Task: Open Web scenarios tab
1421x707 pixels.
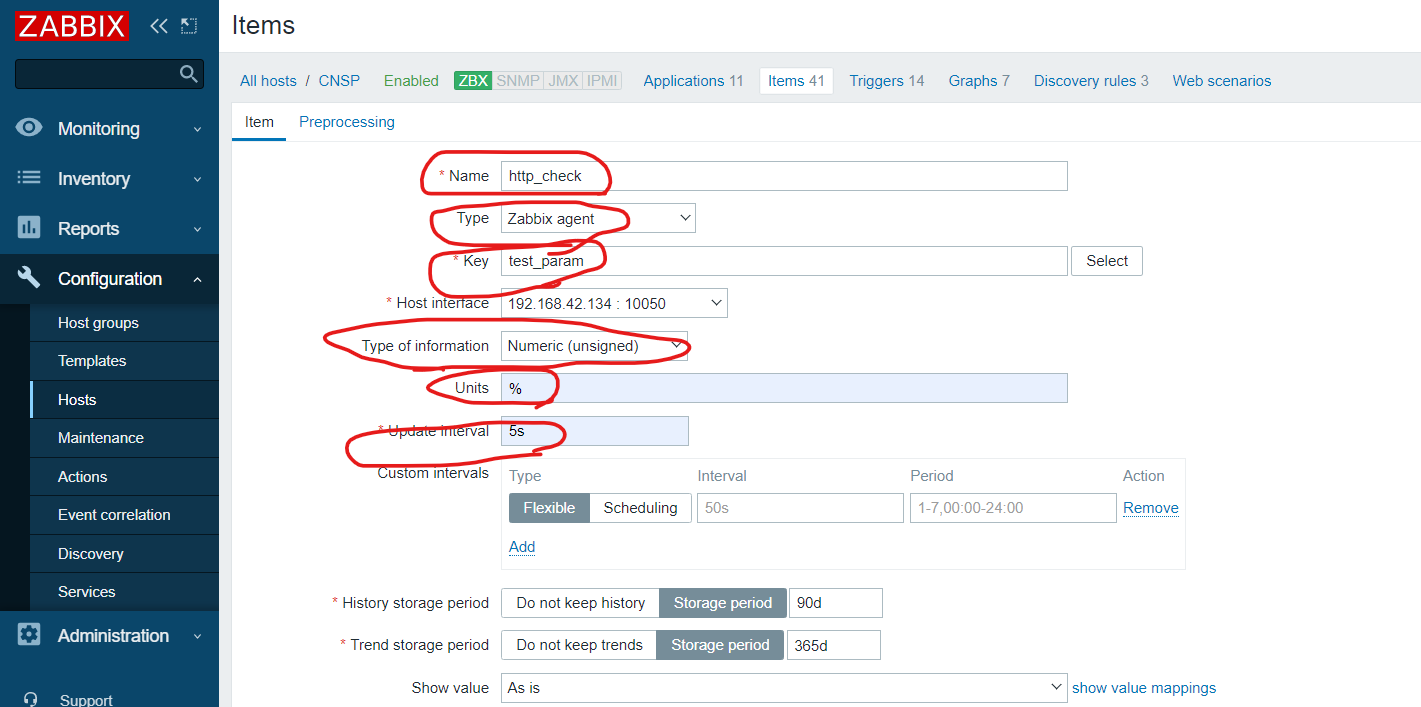Action: tap(1222, 81)
